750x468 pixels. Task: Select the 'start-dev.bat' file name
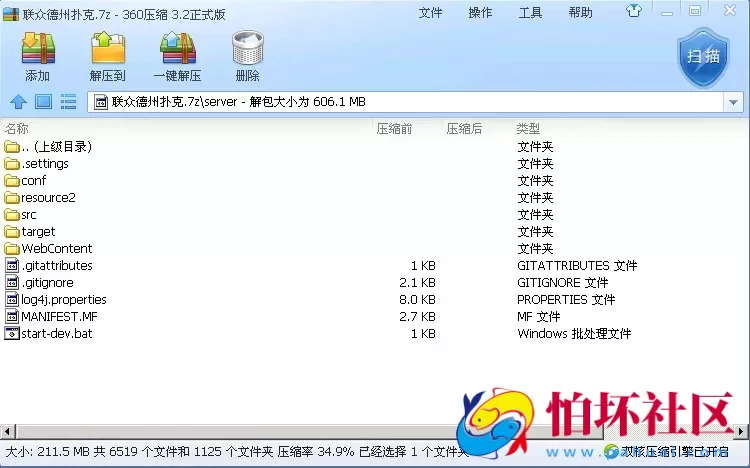[x=56, y=334]
